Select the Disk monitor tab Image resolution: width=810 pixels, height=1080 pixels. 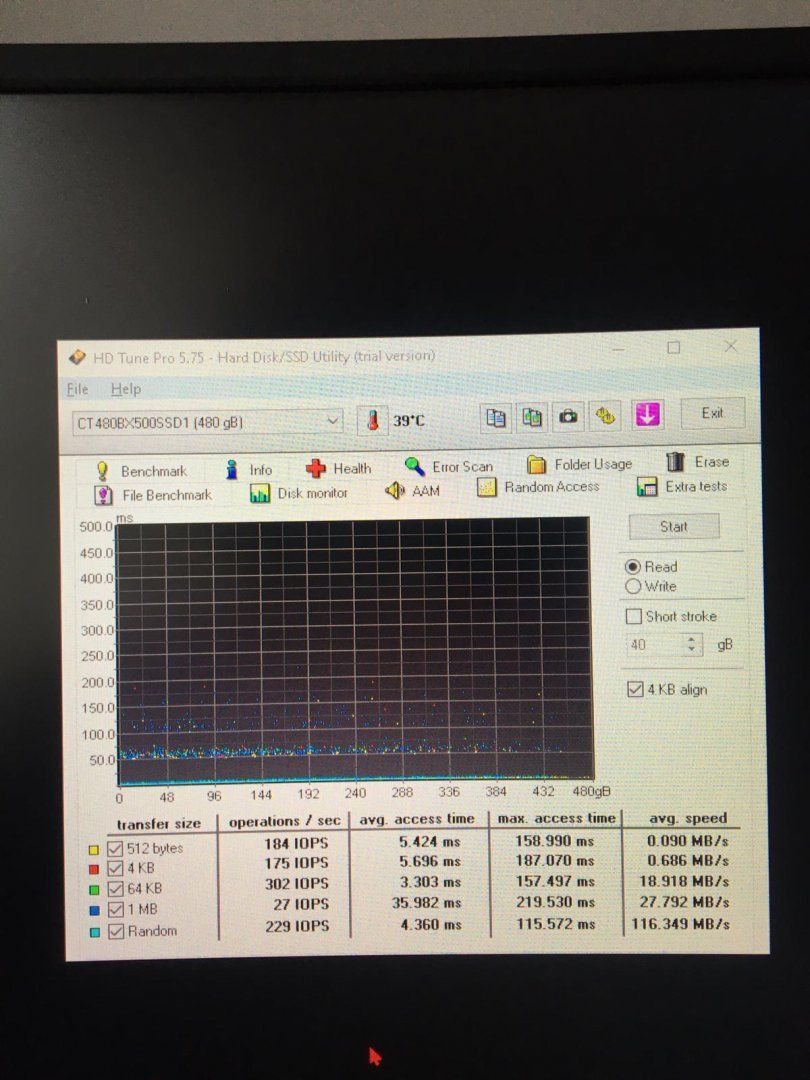click(298, 492)
